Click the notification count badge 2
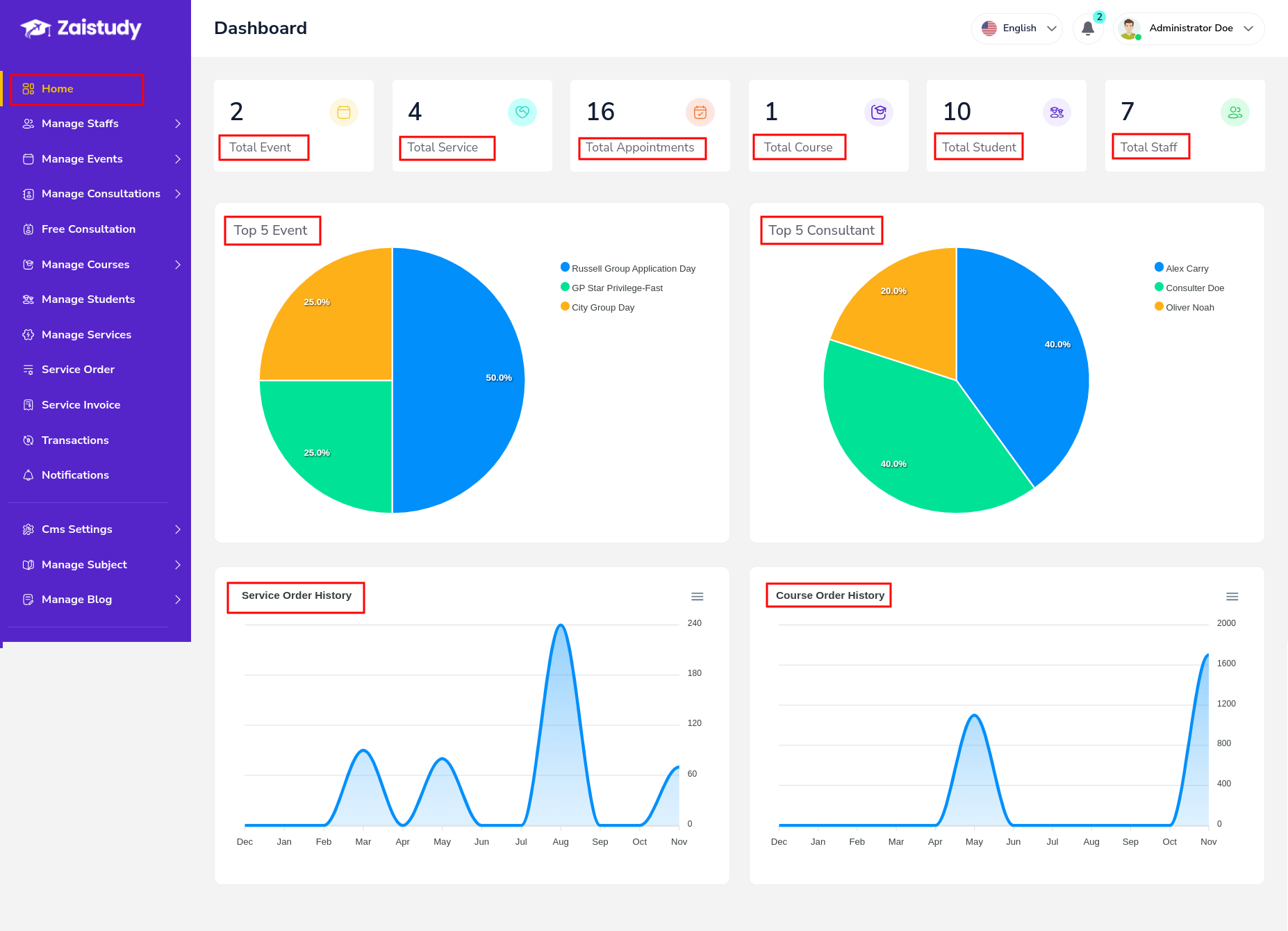The width and height of the screenshot is (1288, 931). click(x=1099, y=17)
